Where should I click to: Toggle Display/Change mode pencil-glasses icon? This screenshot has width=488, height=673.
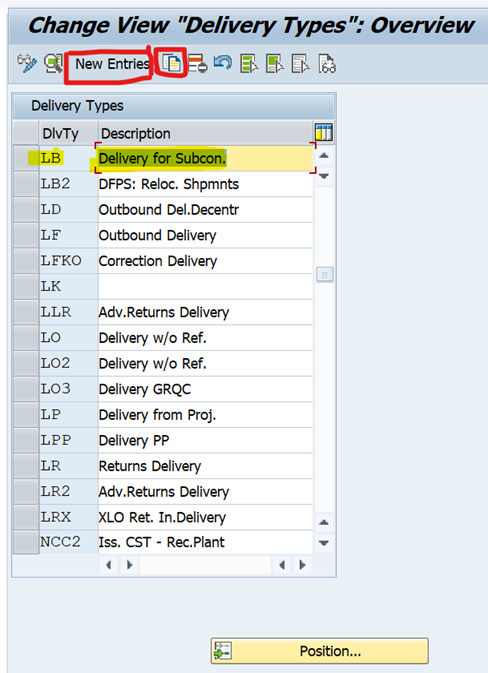coord(27,64)
